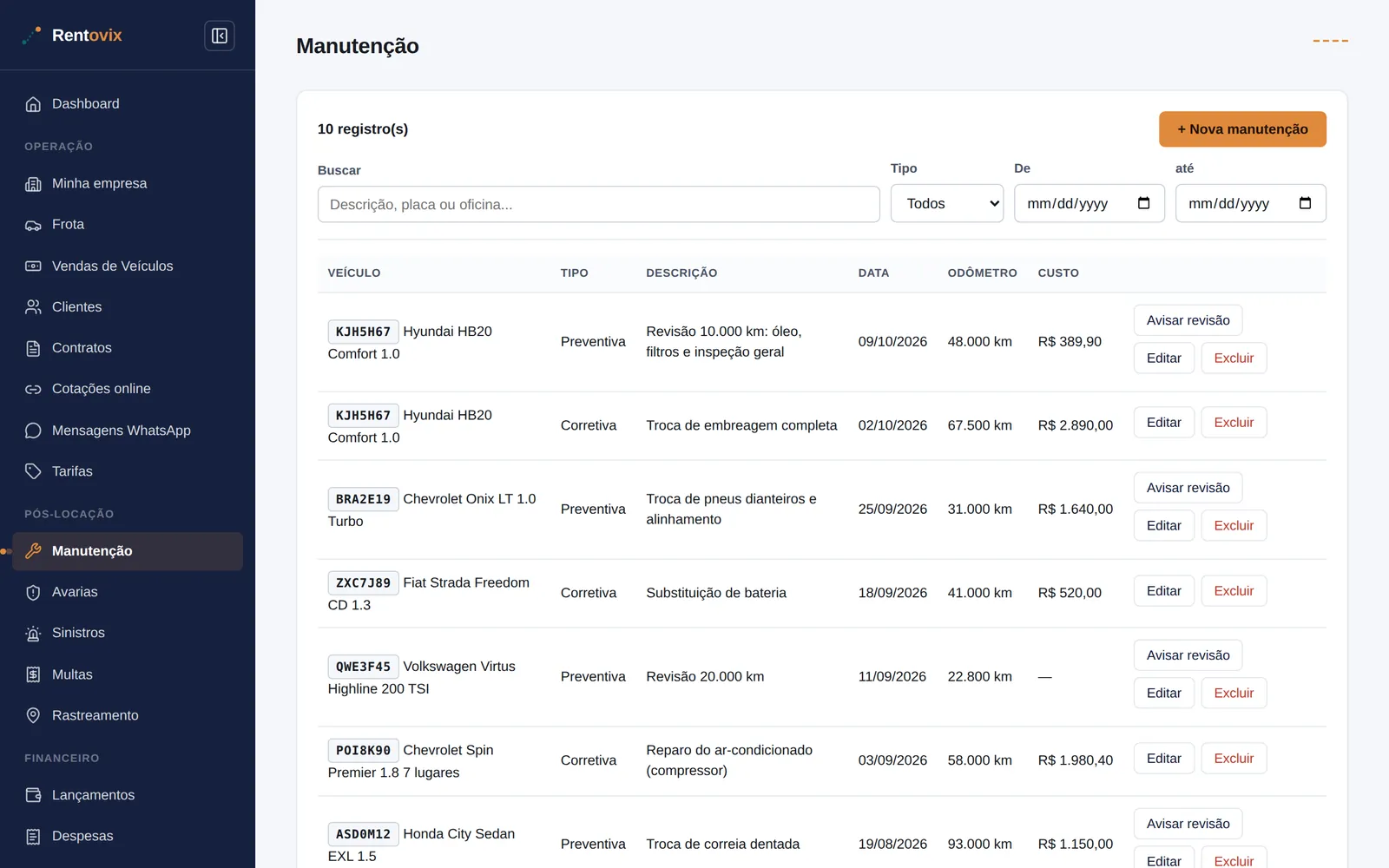Click the 25/09/2026 date cell
1389x868 pixels.
(892, 510)
